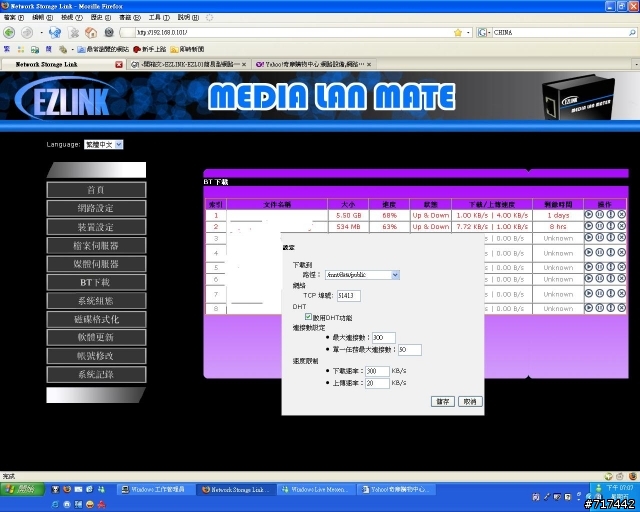Open 網路設定 network settings in sidebar
Screen dimensions: 640x512
96,208
